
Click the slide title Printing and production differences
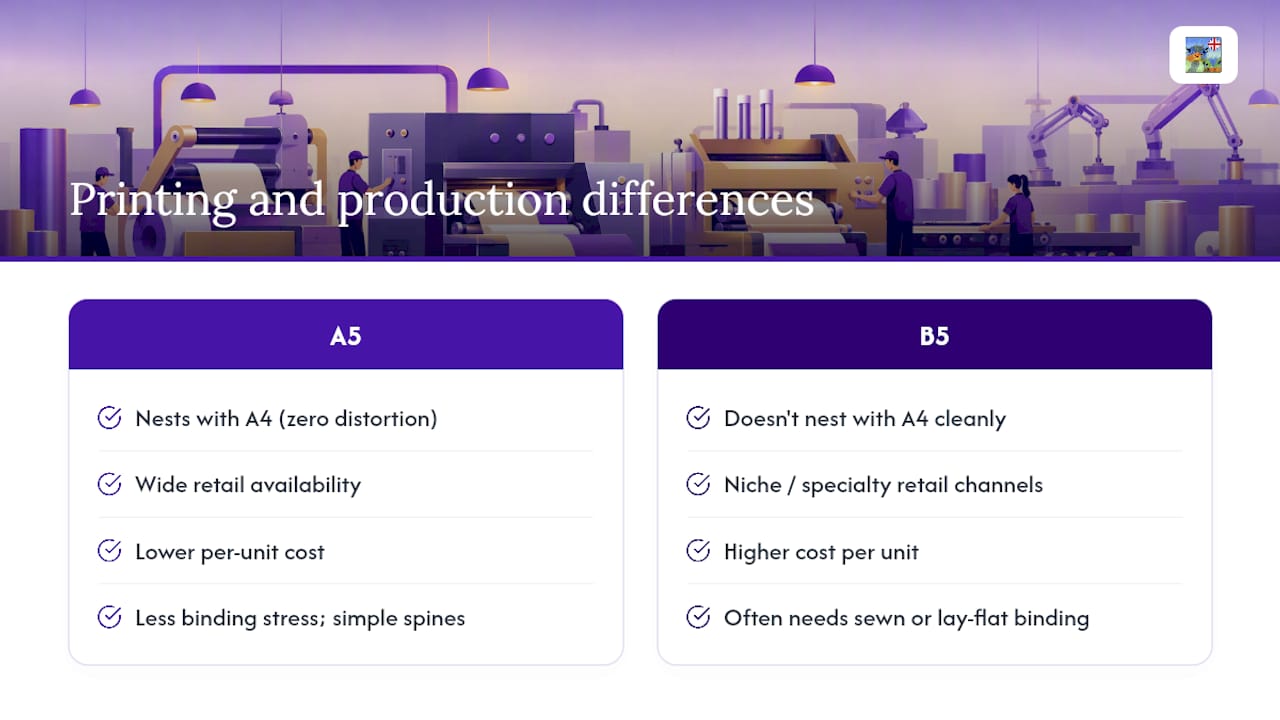441,199
